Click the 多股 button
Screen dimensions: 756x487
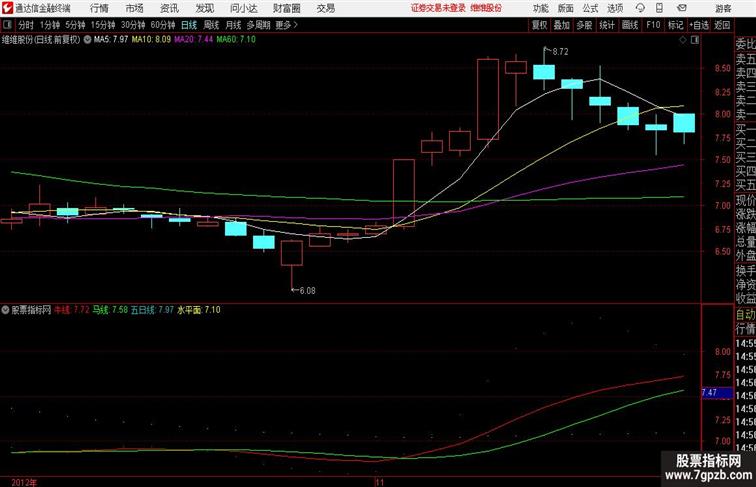584,25
